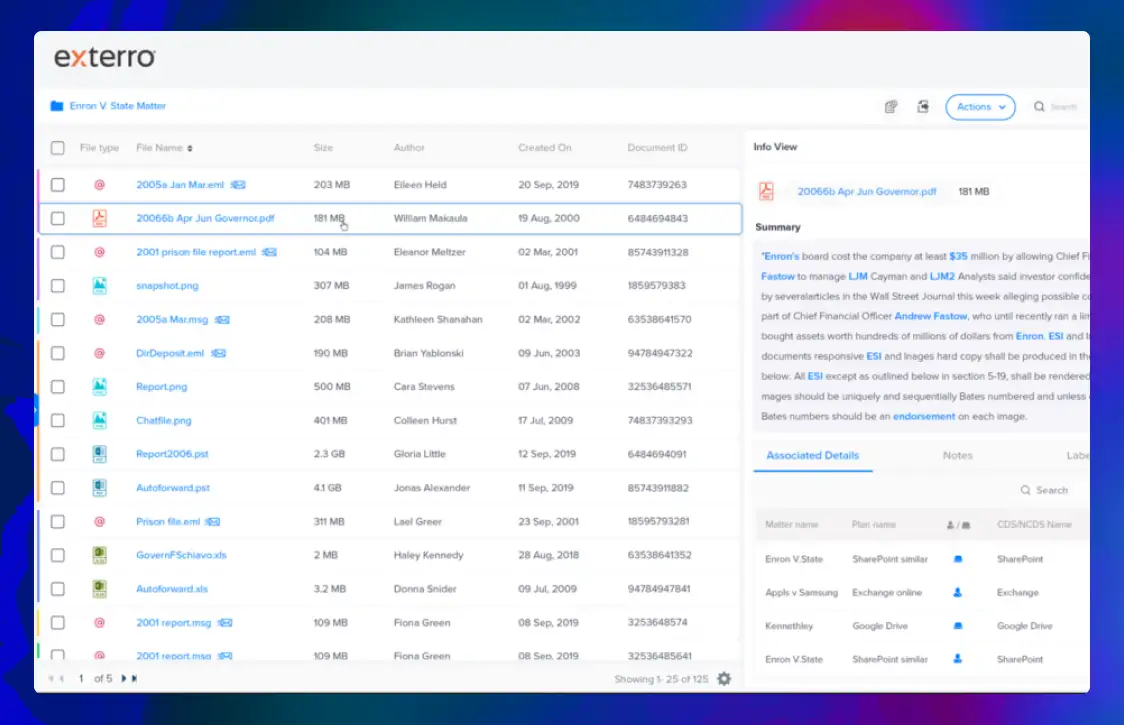
Task: Click the Google Drive plan name cell
Action: (x=880, y=626)
